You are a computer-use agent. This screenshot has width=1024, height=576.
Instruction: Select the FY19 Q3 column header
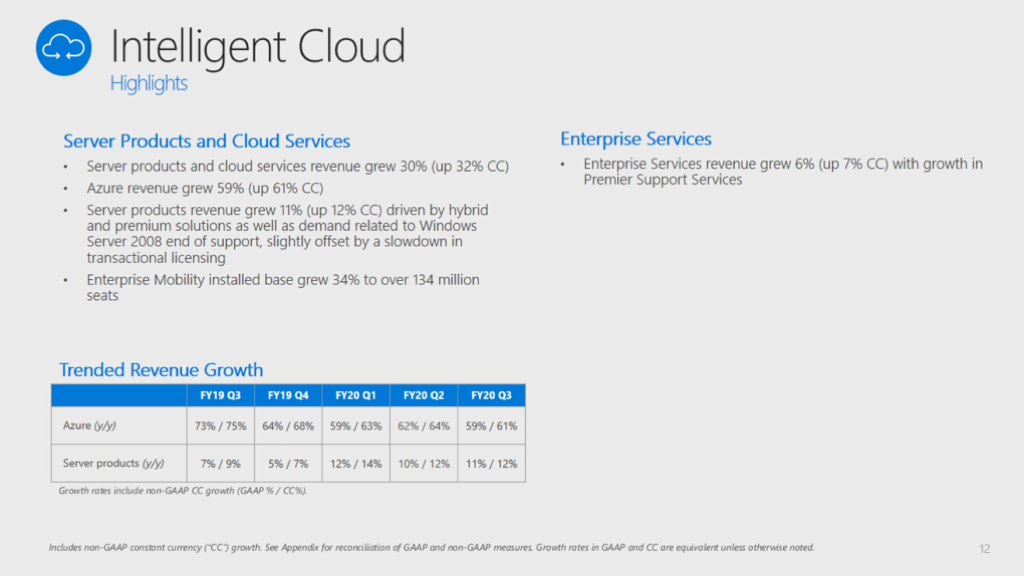(x=220, y=395)
